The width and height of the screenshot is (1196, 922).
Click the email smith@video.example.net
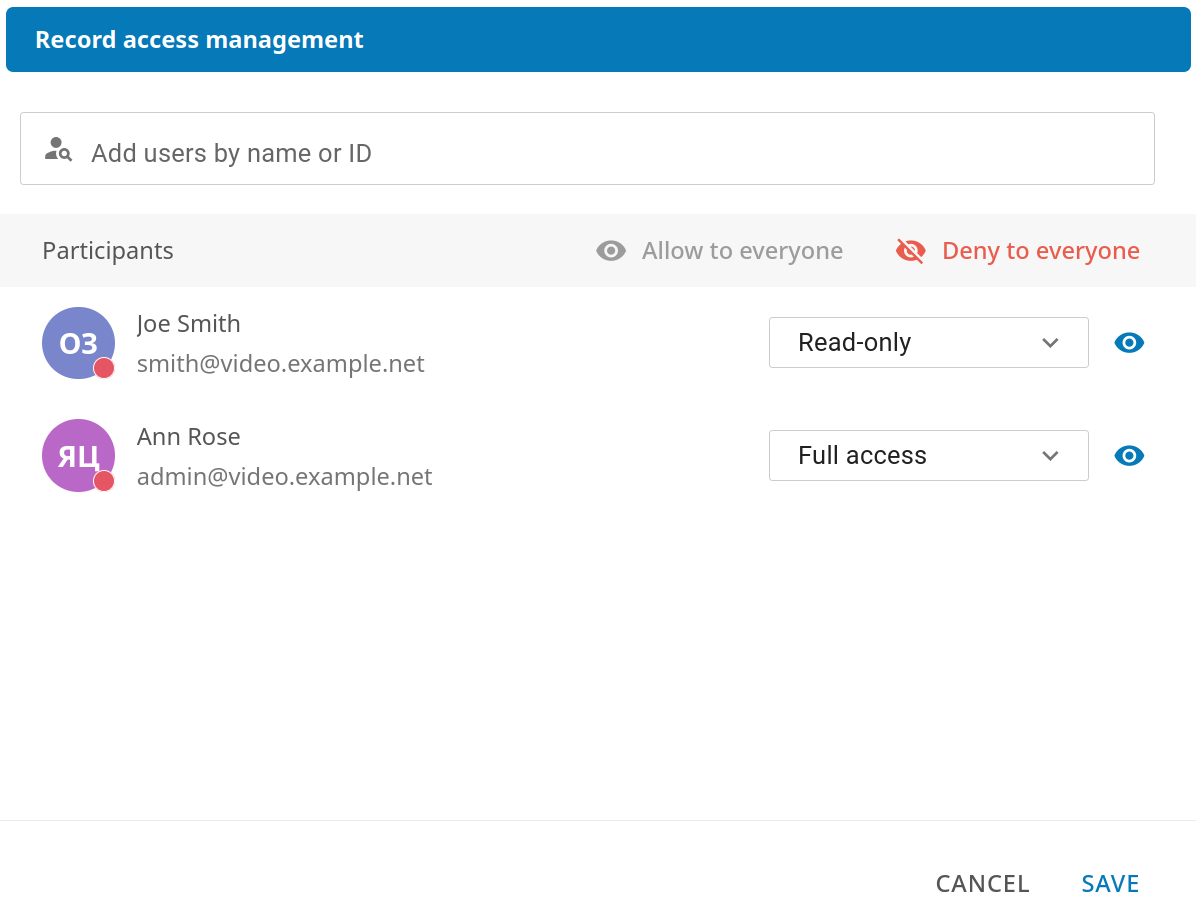point(280,364)
